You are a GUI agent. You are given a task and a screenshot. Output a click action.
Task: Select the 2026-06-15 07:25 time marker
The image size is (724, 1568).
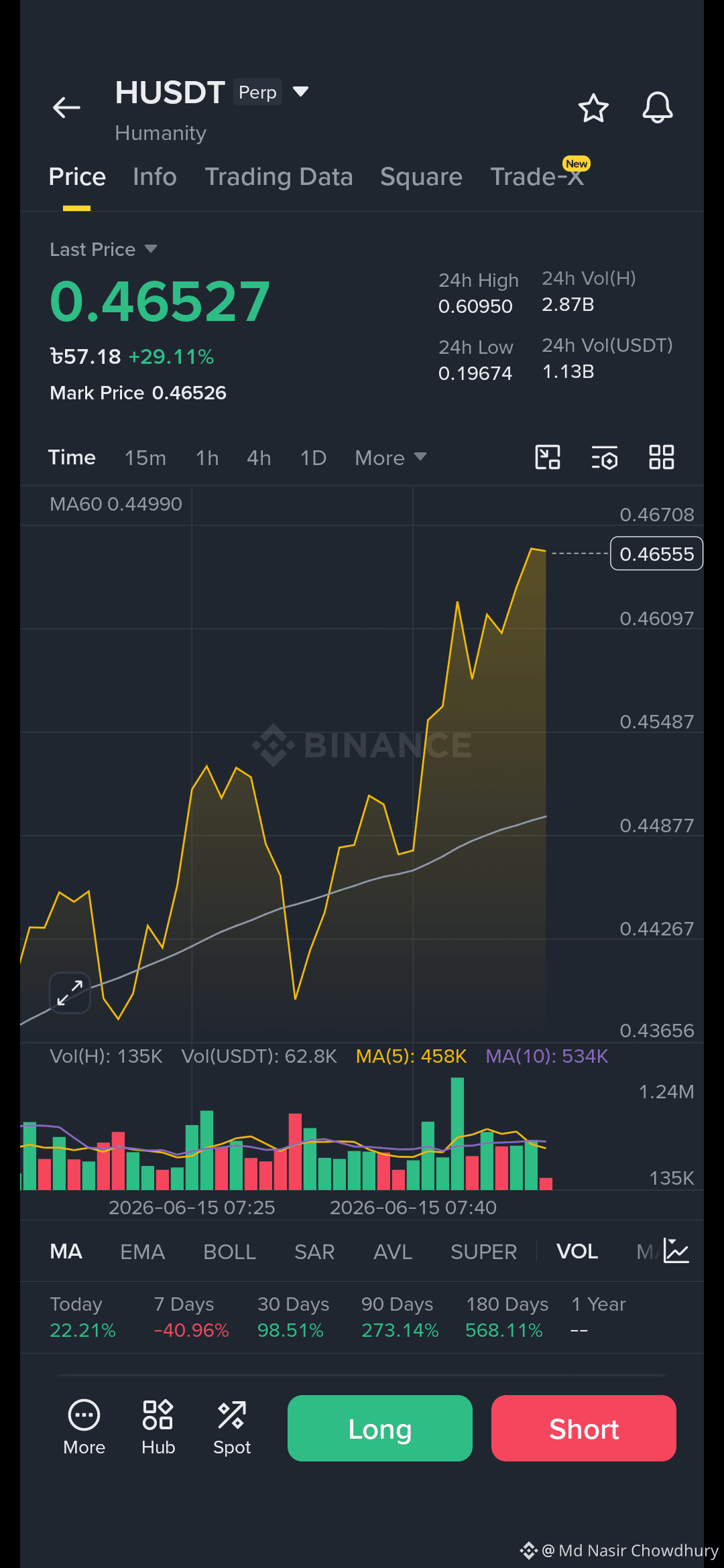click(x=192, y=1207)
